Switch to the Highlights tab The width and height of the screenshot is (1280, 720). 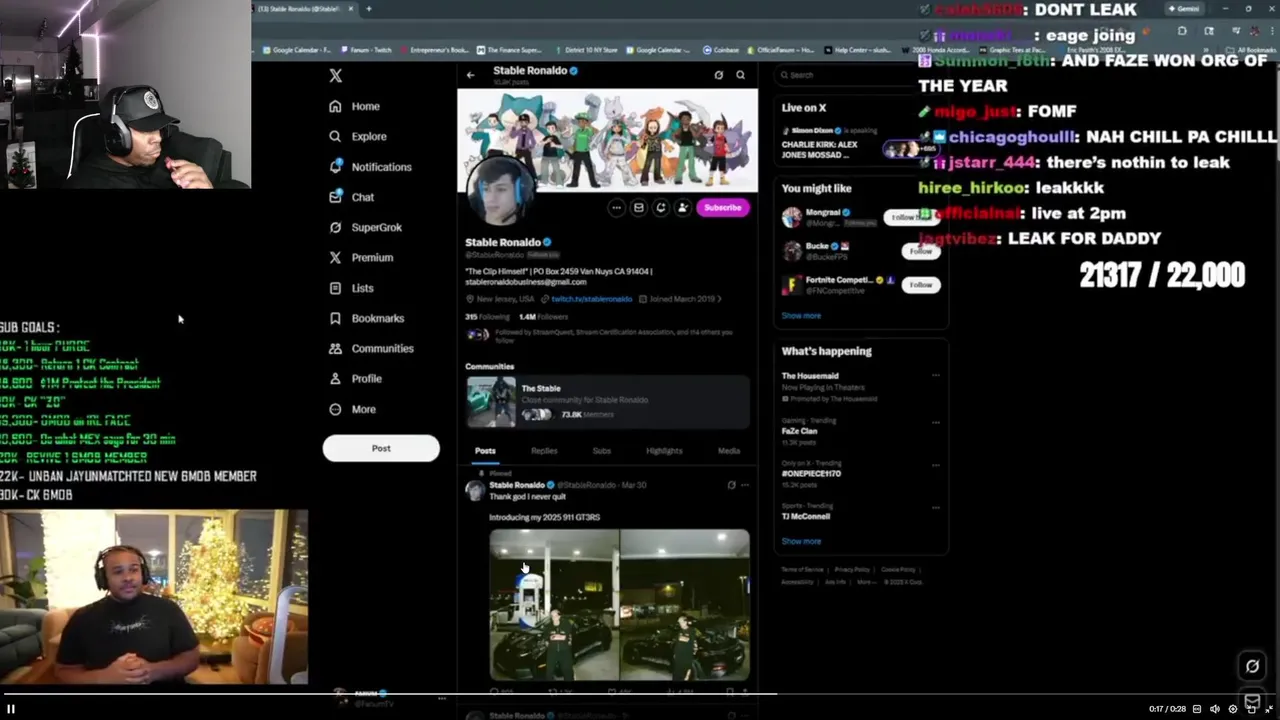coord(664,451)
